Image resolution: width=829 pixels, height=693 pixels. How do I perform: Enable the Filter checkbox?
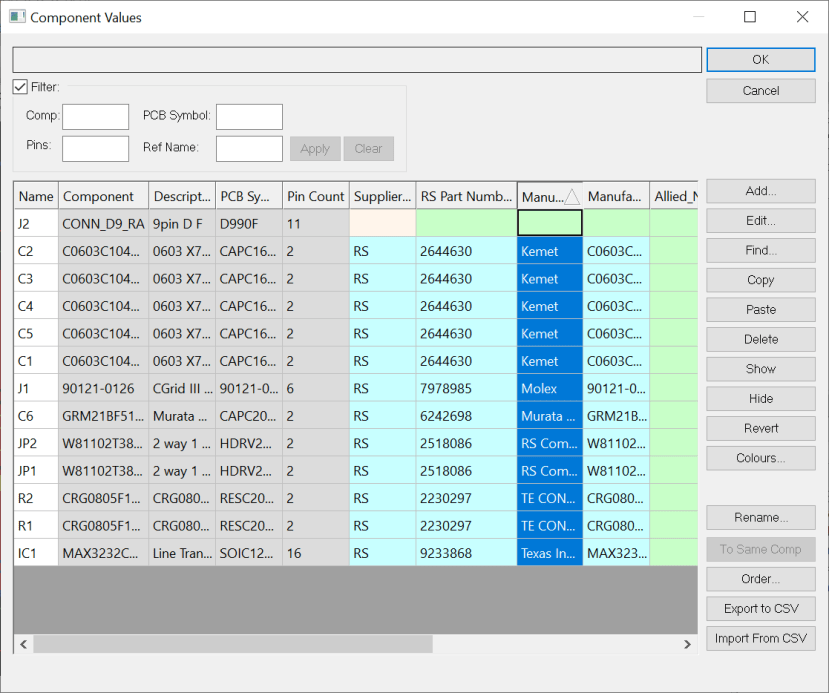pos(20,87)
